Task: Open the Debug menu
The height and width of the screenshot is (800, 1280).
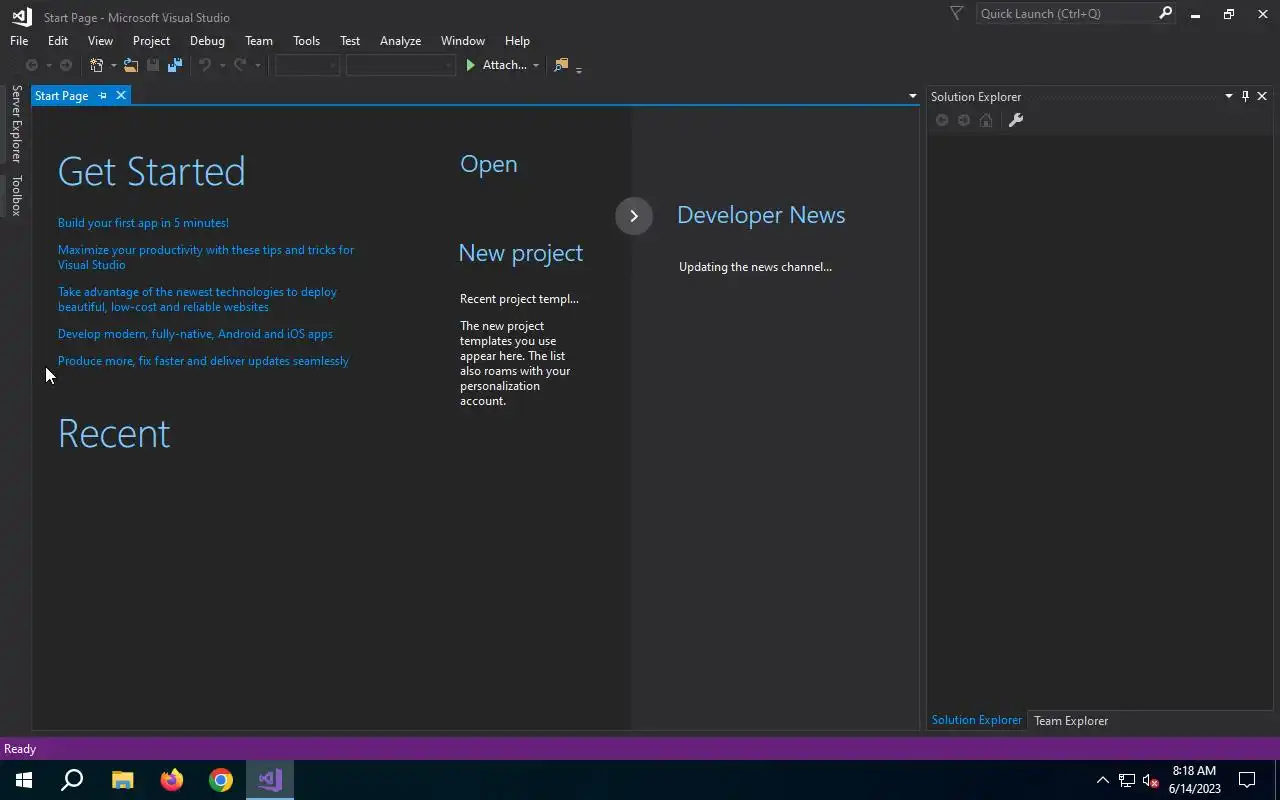Action: [207, 41]
